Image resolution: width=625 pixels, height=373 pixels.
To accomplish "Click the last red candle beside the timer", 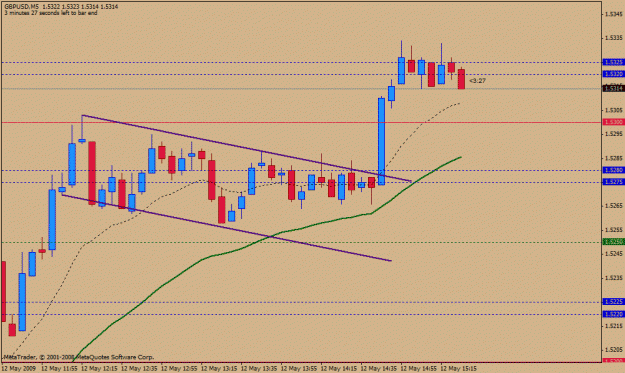I will pyautogui.click(x=461, y=79).
